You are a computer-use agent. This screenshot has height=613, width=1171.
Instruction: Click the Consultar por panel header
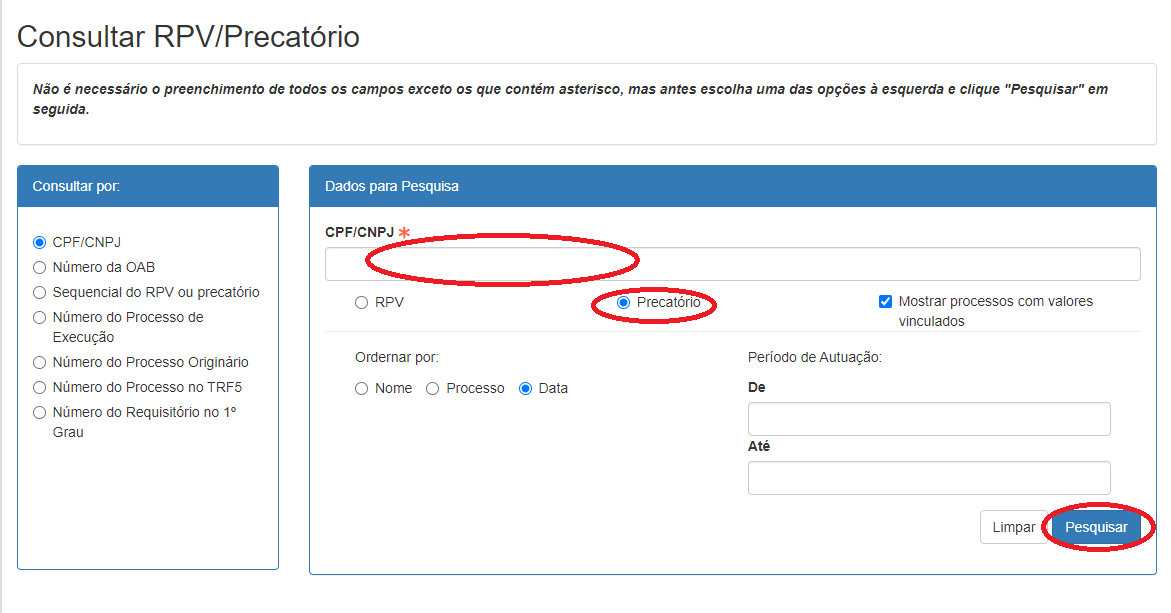click(x=148, y=186)
